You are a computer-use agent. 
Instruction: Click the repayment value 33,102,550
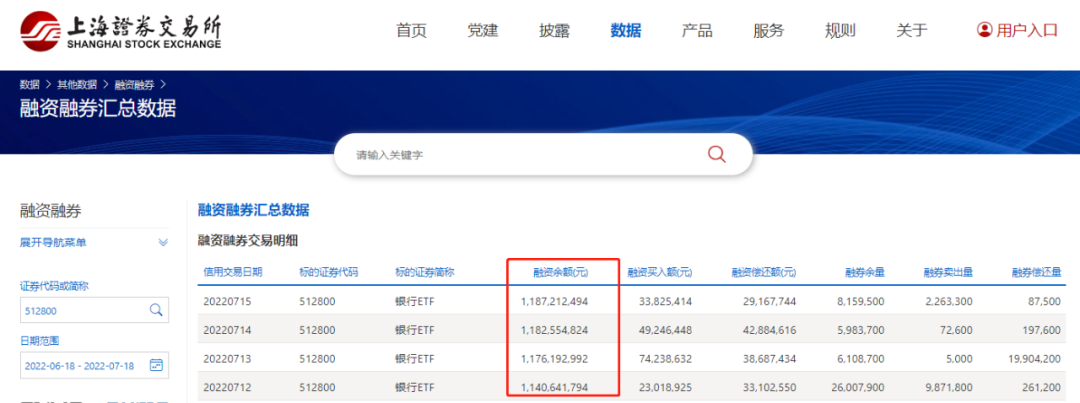770,387
